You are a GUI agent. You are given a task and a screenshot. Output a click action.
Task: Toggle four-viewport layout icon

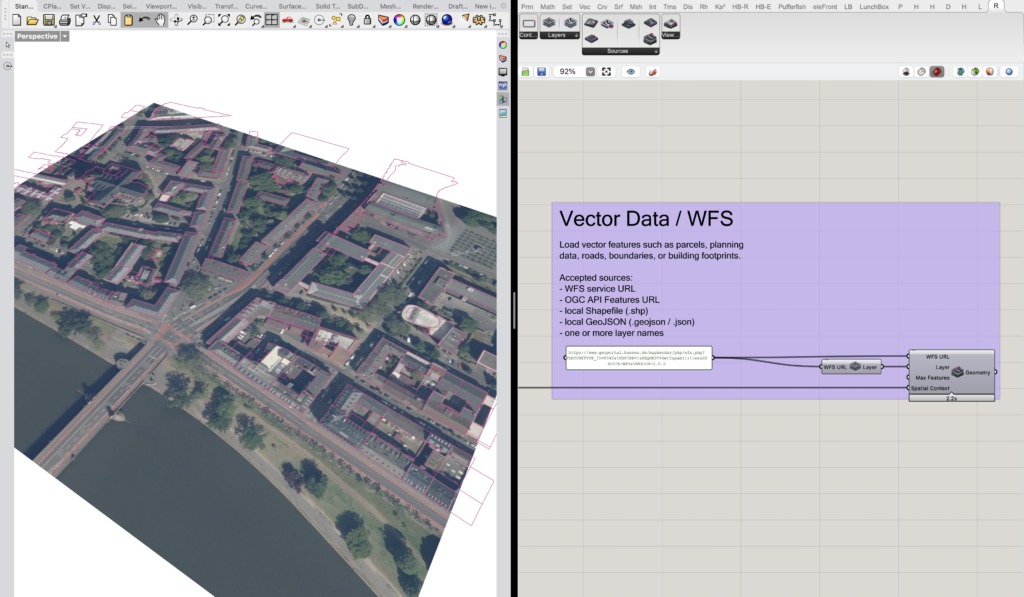[x=272, y=20]
